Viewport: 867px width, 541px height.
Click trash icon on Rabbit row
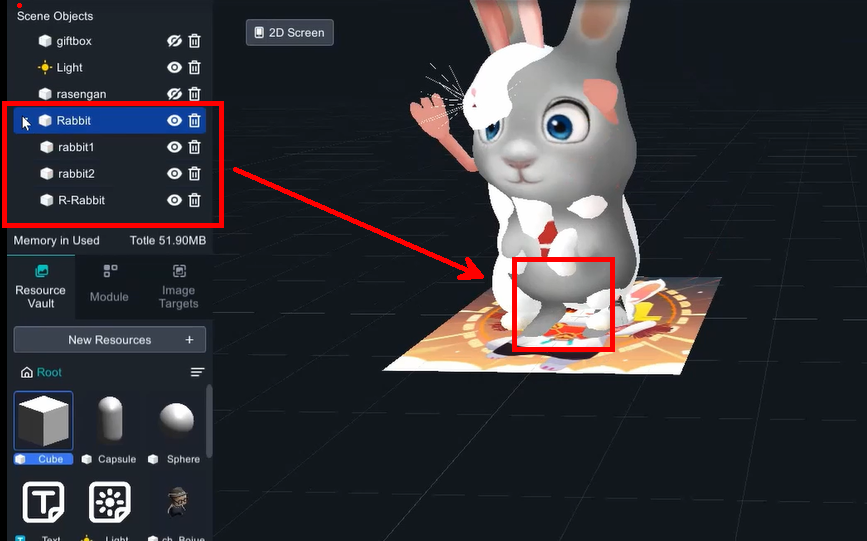point(195,121)
